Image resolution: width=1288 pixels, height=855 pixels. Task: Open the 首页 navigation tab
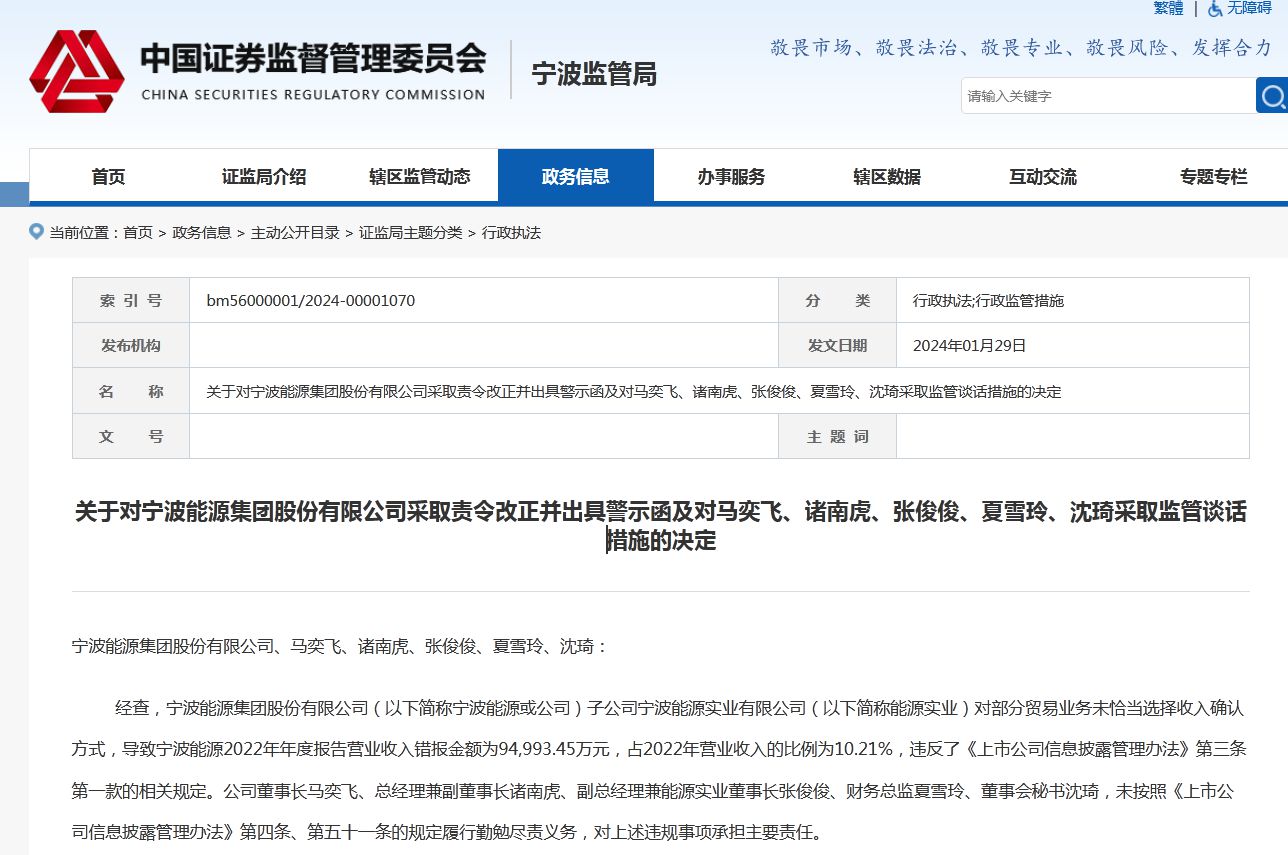coord(108,177)
